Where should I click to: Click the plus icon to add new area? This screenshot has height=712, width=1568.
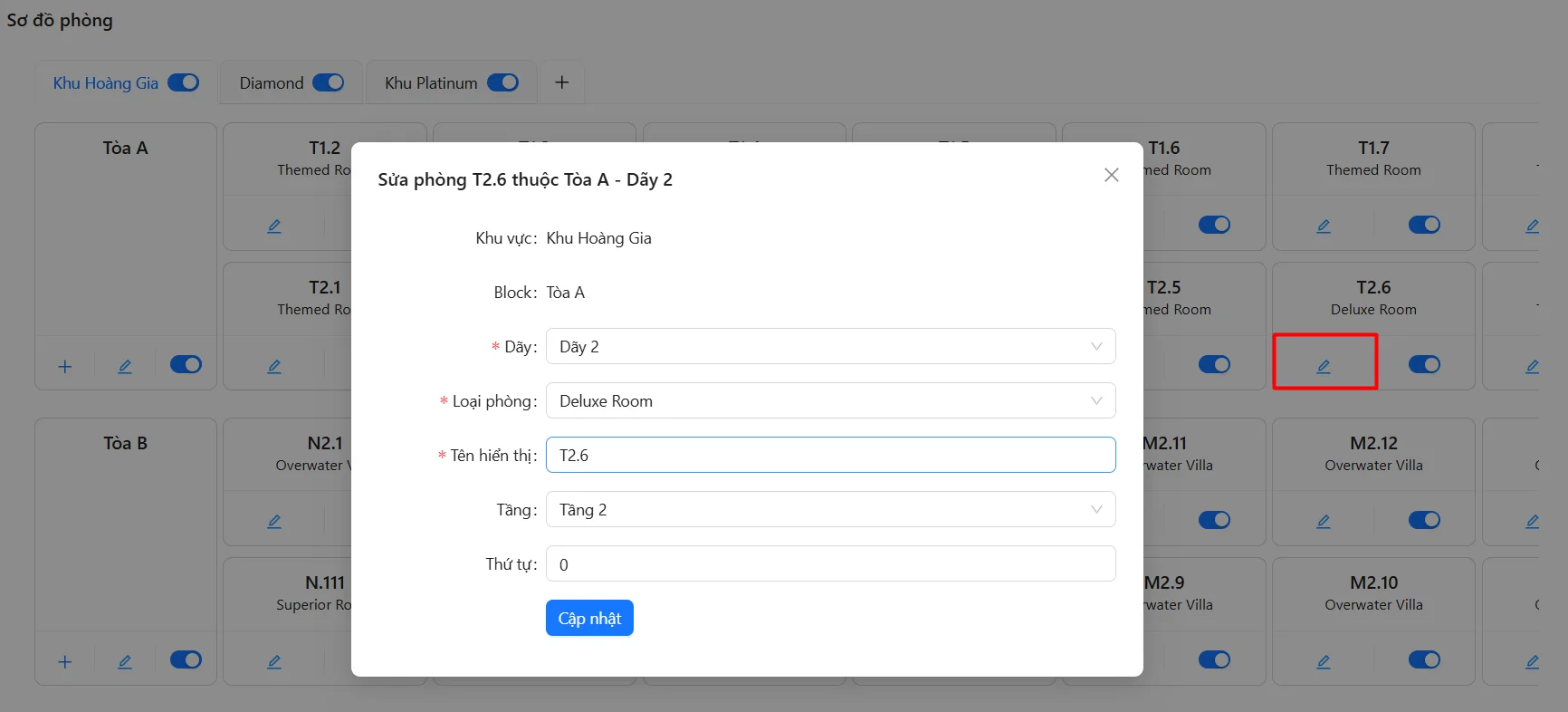(x=562, y=82)
